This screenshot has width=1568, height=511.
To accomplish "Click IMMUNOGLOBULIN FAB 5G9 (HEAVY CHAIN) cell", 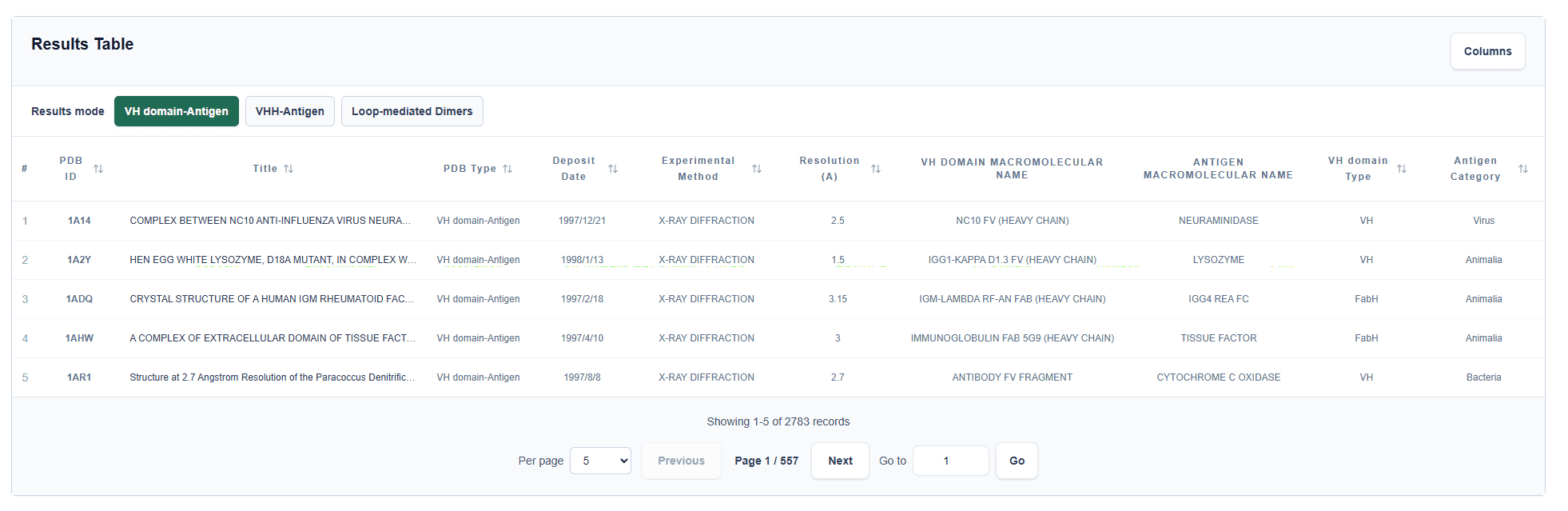I will (1012, 338).
